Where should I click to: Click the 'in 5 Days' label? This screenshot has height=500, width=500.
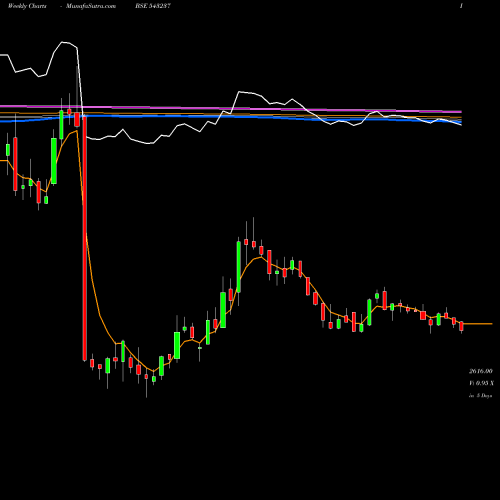click(480, 396)
